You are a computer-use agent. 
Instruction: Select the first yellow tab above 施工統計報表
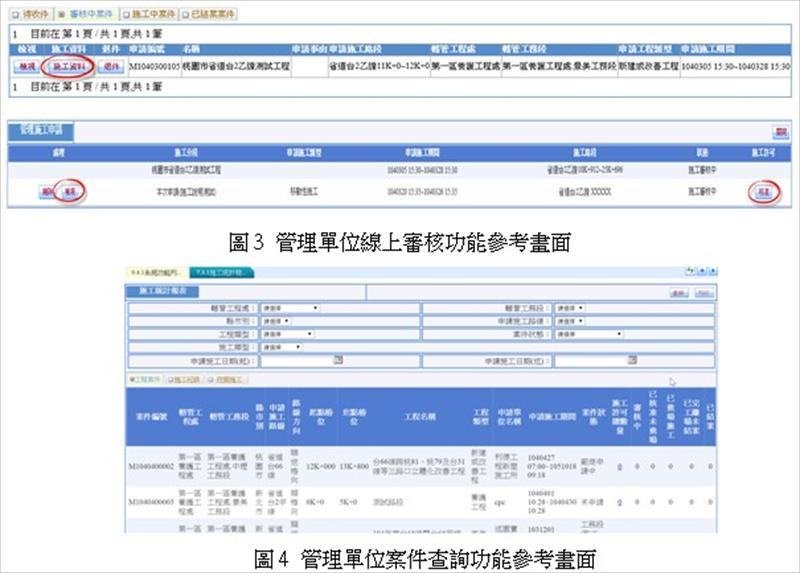click(157, 273)
